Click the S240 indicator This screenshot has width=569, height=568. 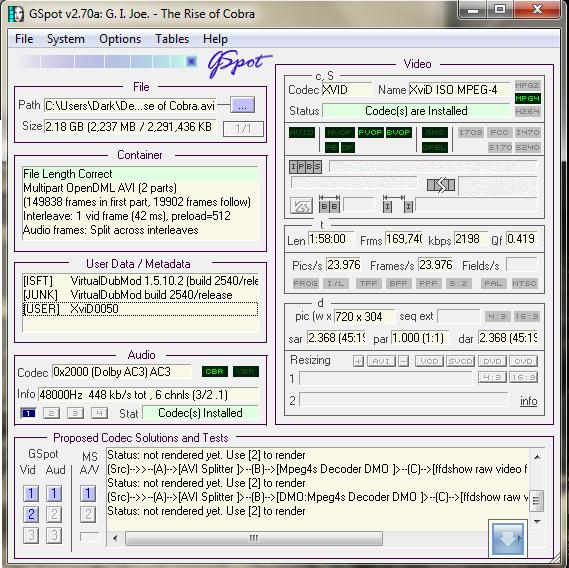pyautogui.click(x=527, y=147)
